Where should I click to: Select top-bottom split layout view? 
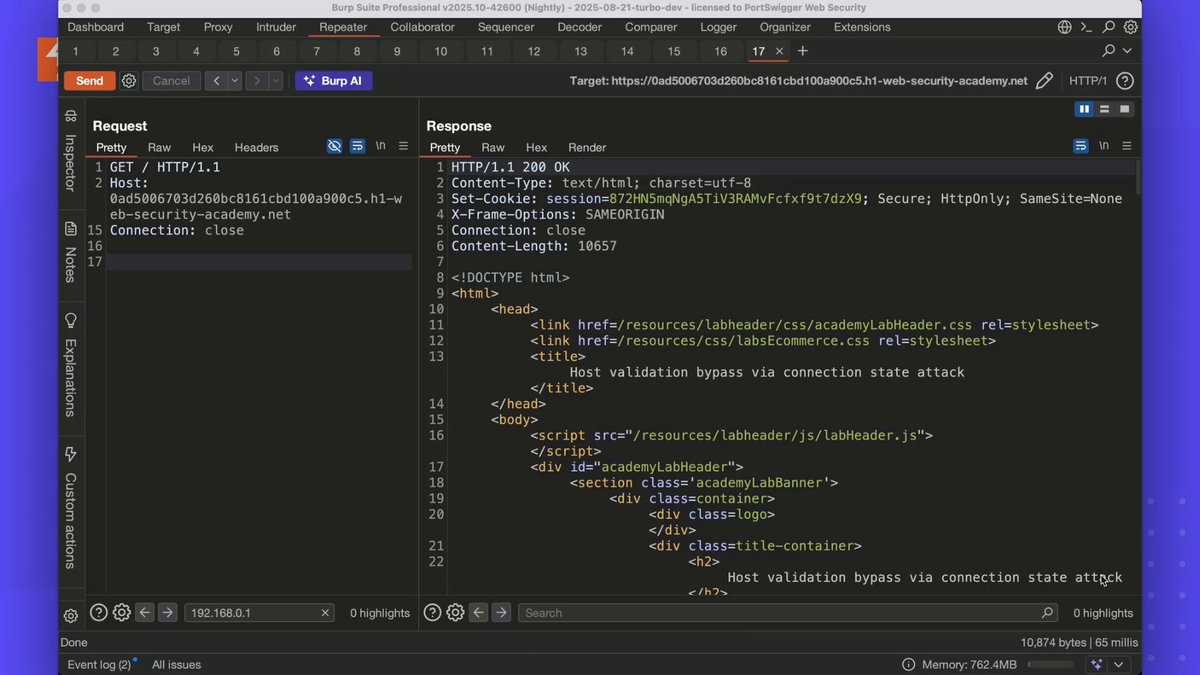[1104, 109]
